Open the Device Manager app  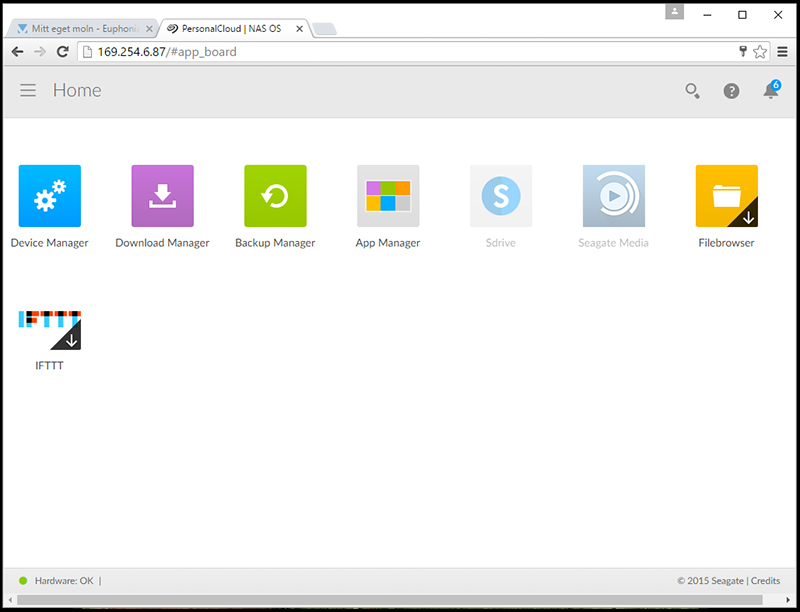[x=49, y=196]
